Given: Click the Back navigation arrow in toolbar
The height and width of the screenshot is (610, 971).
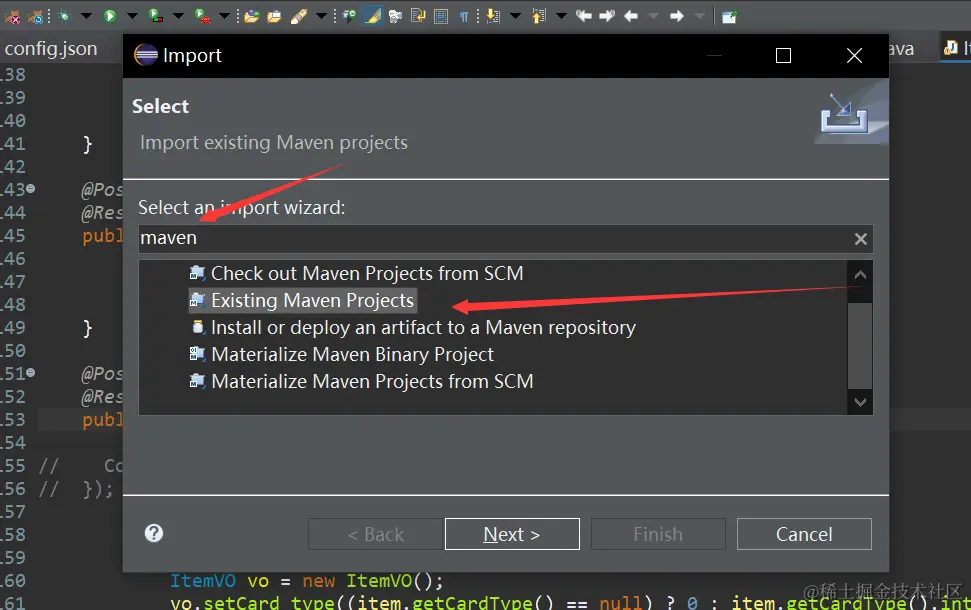Looking at the screenshot, I should pyautogui.click(x=631, y=16).
